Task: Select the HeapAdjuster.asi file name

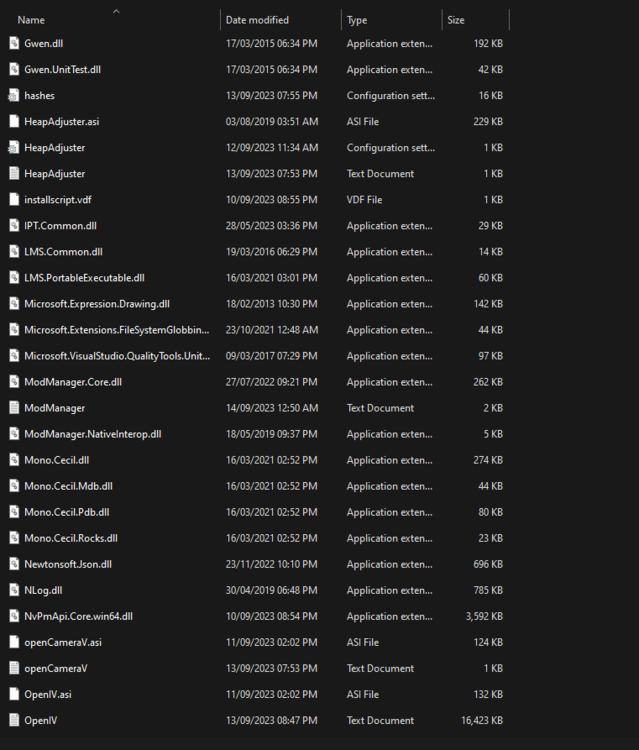Action: [x=62, y=121]
